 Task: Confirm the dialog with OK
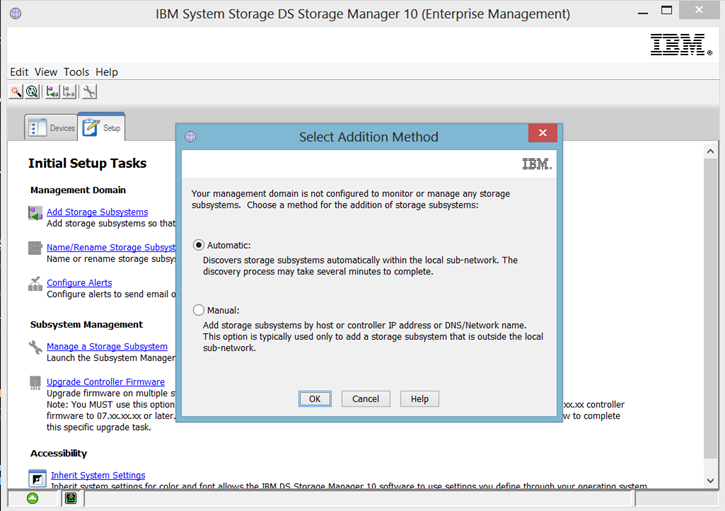[315, 399]
